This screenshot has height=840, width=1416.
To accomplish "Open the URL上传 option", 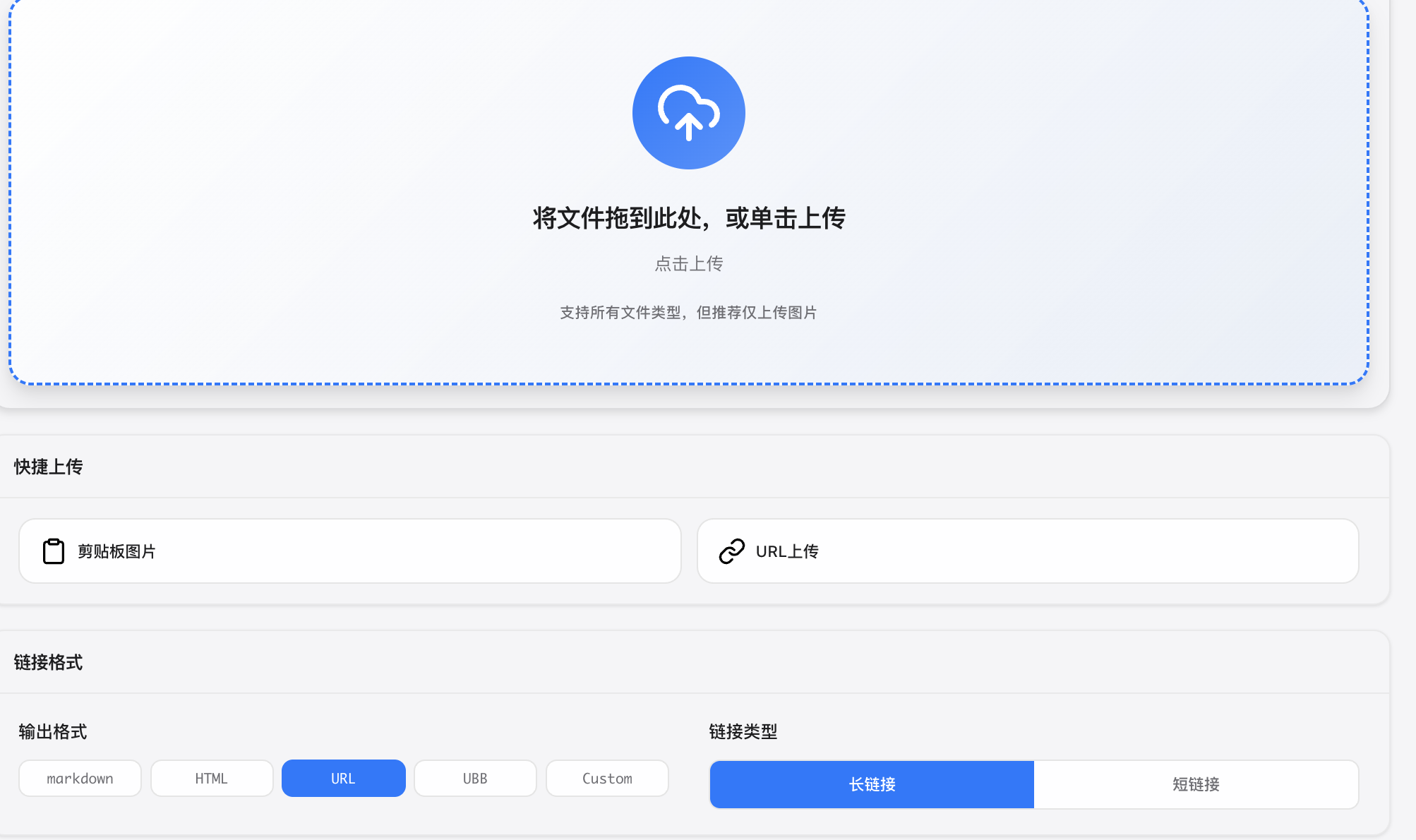I will point(1027,551).
